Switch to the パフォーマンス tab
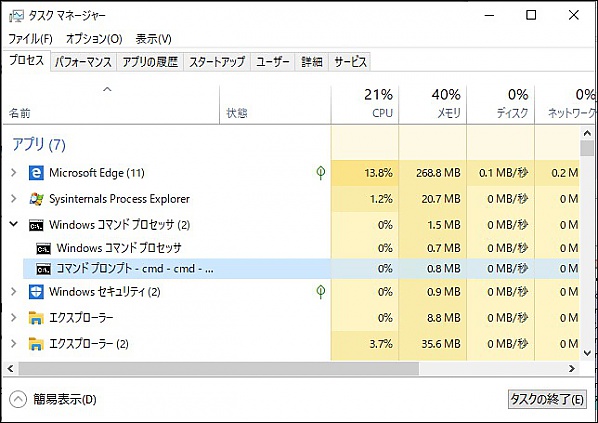 coord(83,62)
